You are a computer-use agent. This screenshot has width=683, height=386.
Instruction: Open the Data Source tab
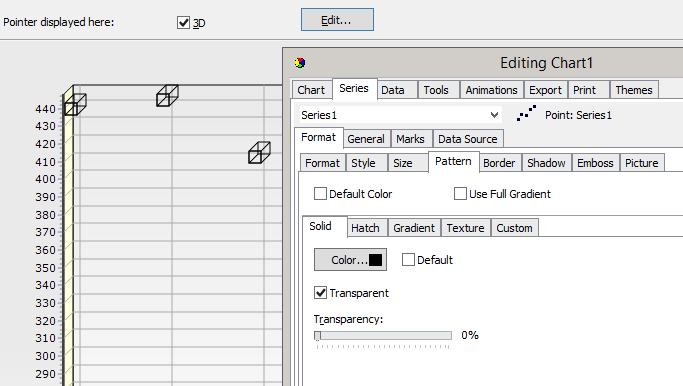(x=468, y=139)
